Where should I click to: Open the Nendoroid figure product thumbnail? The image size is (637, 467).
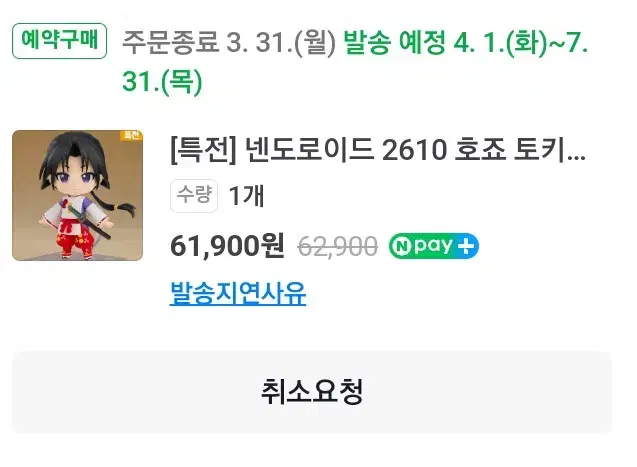pyautogui.click(x=77, y=195)
